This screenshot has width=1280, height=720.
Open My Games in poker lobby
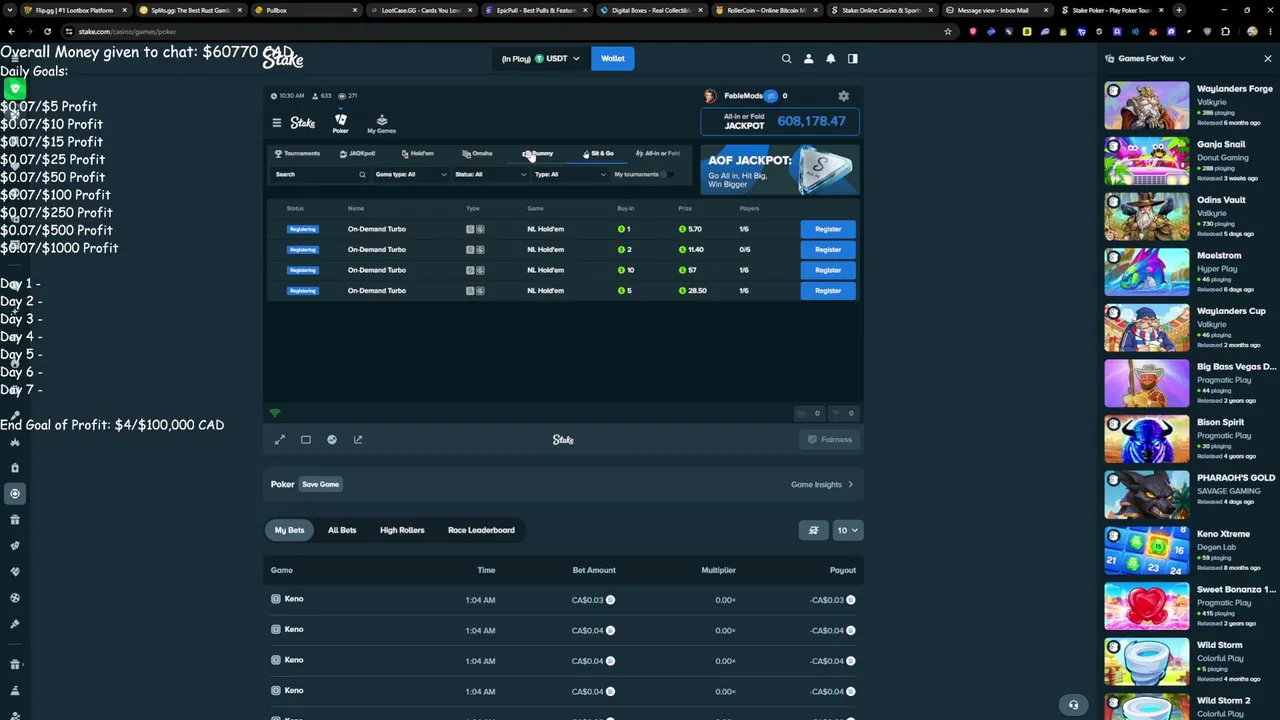381,124
